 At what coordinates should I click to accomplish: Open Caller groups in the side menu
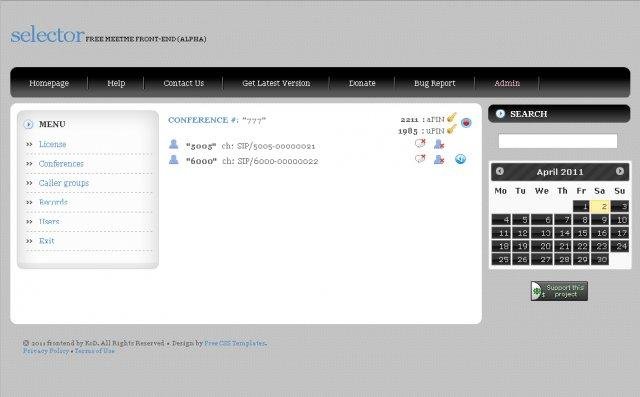click(x=64, y=183)
